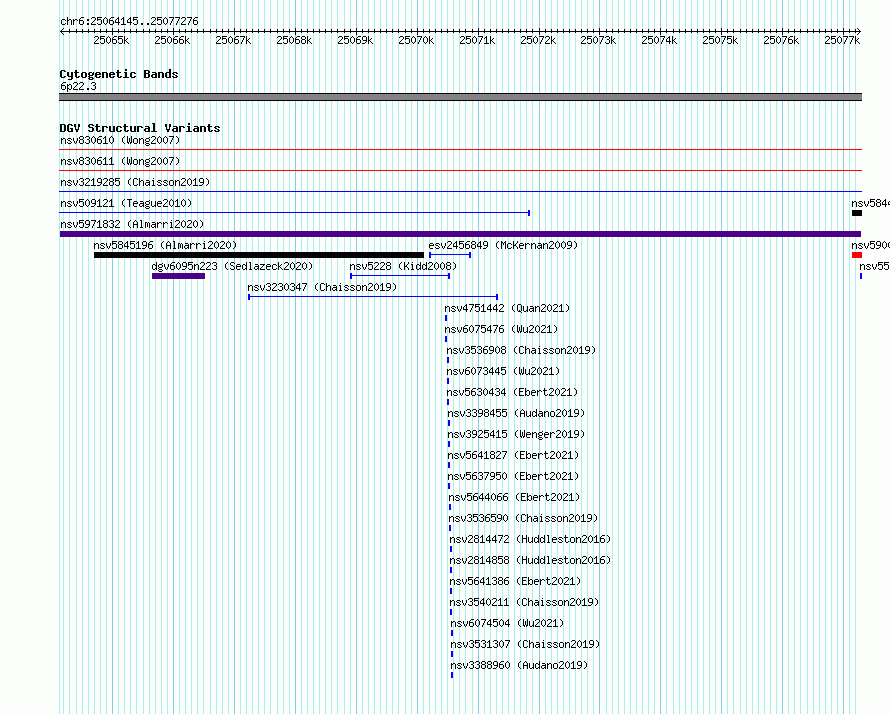Click the chr6:25064145..25077276 coordinates label
The image size is (890, 714).
click(x=129, y=21)
